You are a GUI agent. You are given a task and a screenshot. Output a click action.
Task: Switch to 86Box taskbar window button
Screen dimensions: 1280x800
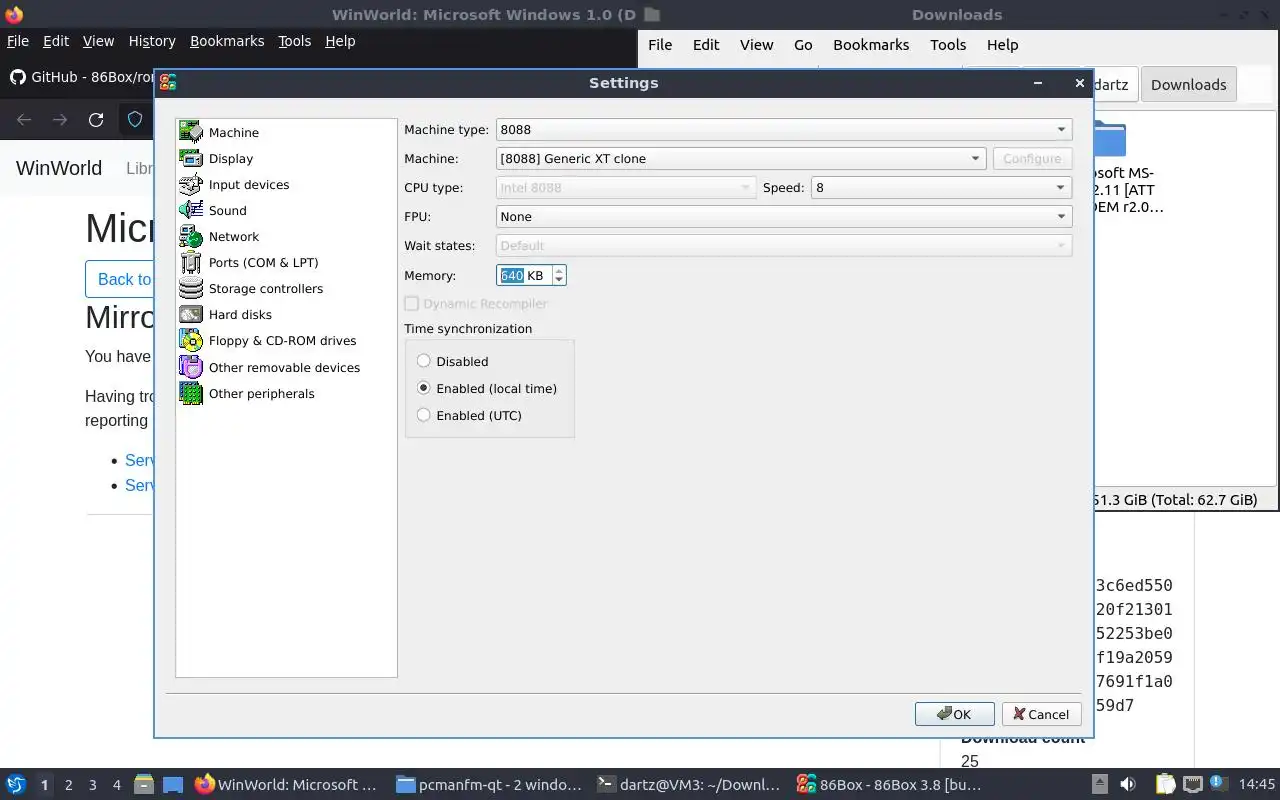888,785
